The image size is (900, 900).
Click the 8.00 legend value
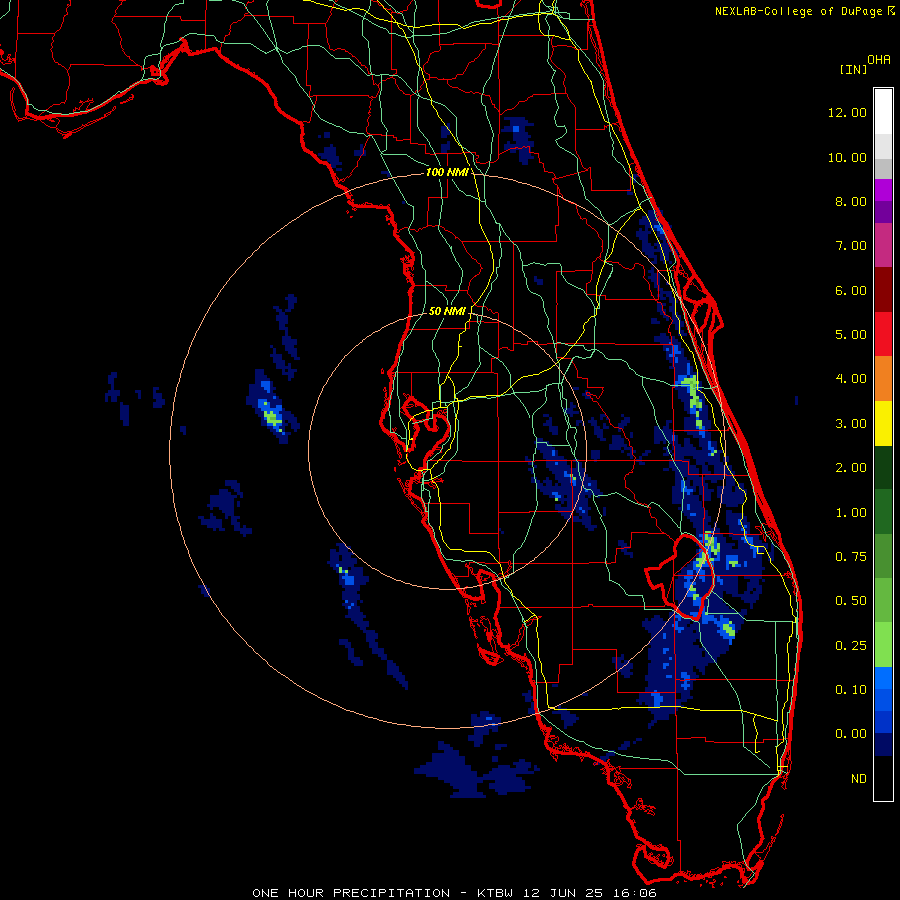(x=851, y=201)
